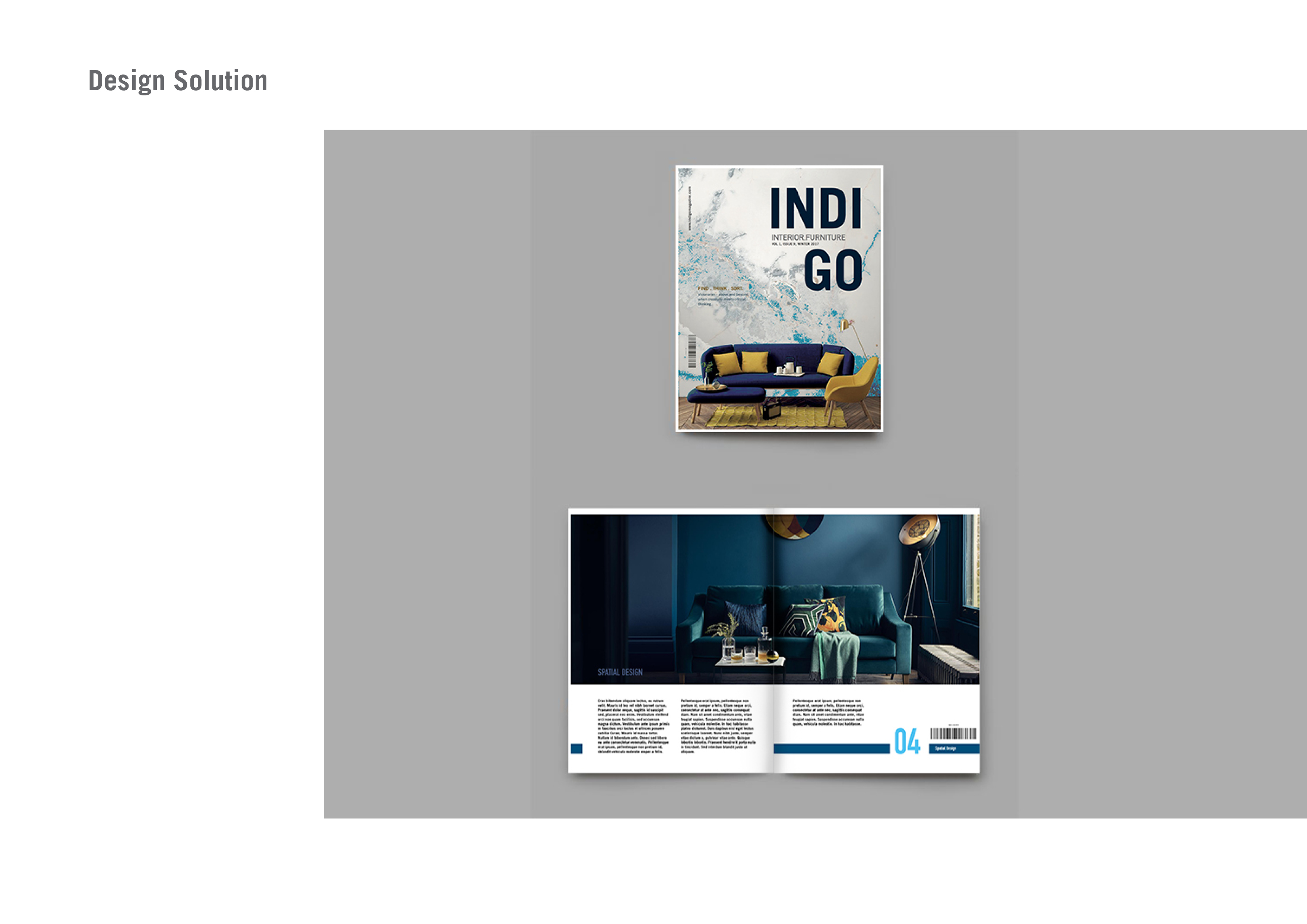Click the VOL 1, ISSUE 9, WINTER 2017 text
This screenshot has height=924, width=1307.
[795, 244]
